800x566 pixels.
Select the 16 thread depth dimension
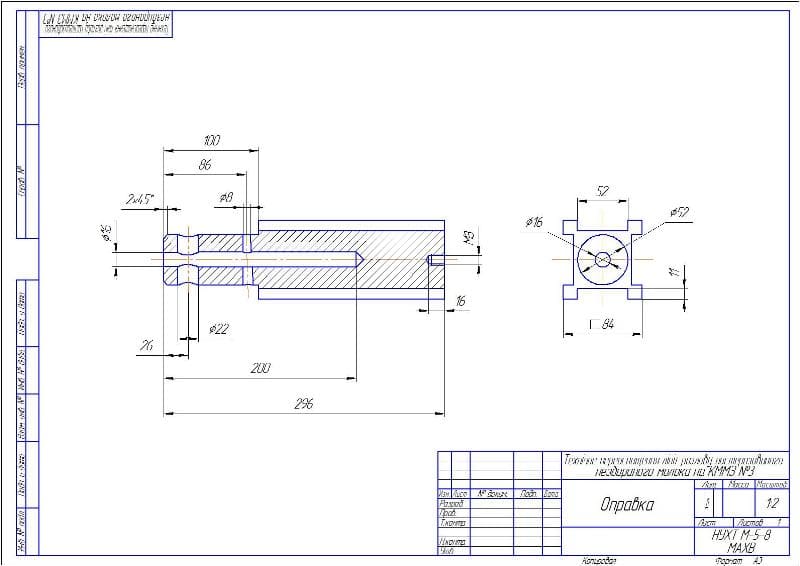(460, 301)
